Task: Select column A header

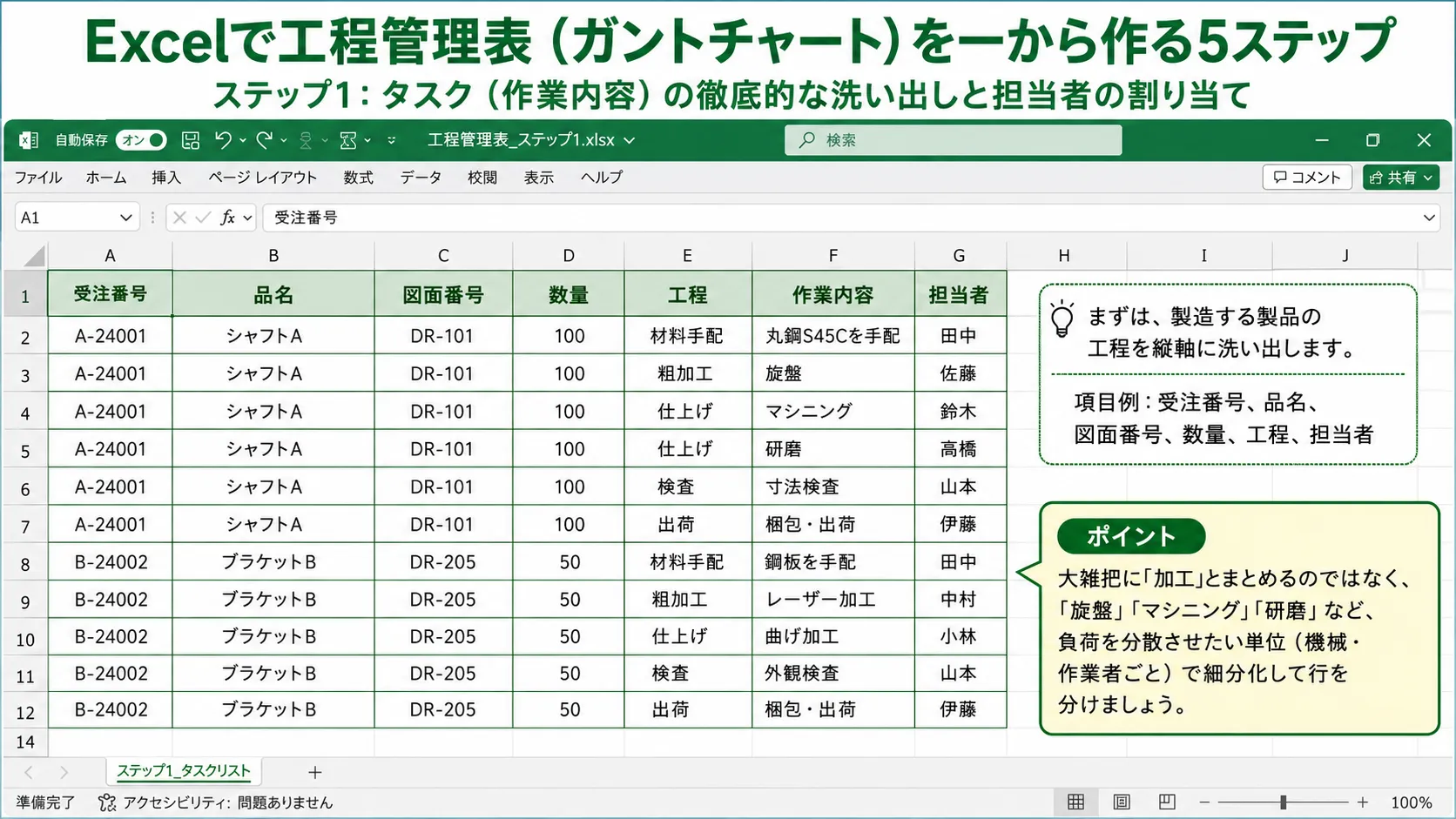Action: [x=110, y=256]
